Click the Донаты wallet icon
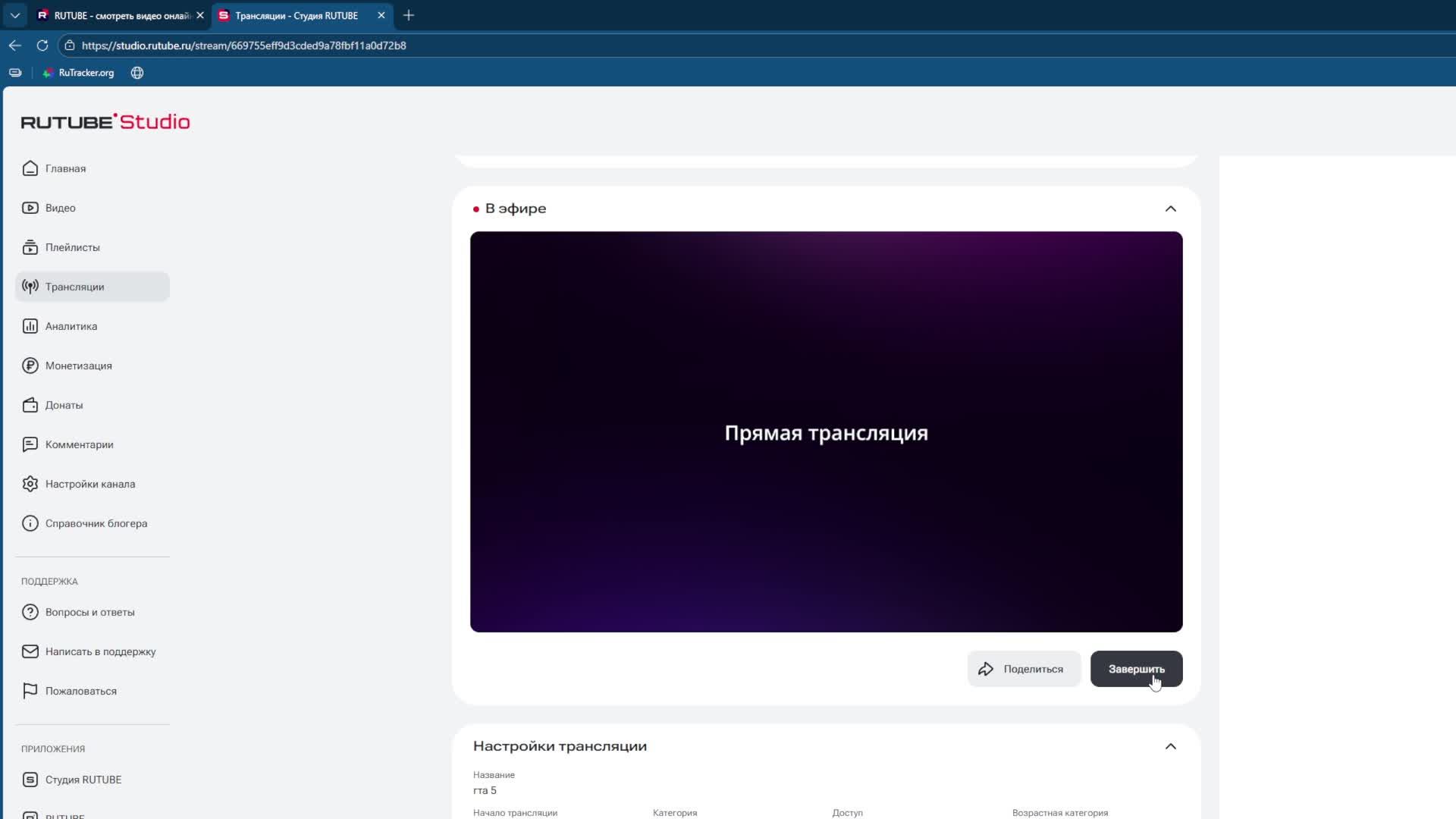Image resolution: width=1456 pixels, height=819 pixels. click(30, 405)
